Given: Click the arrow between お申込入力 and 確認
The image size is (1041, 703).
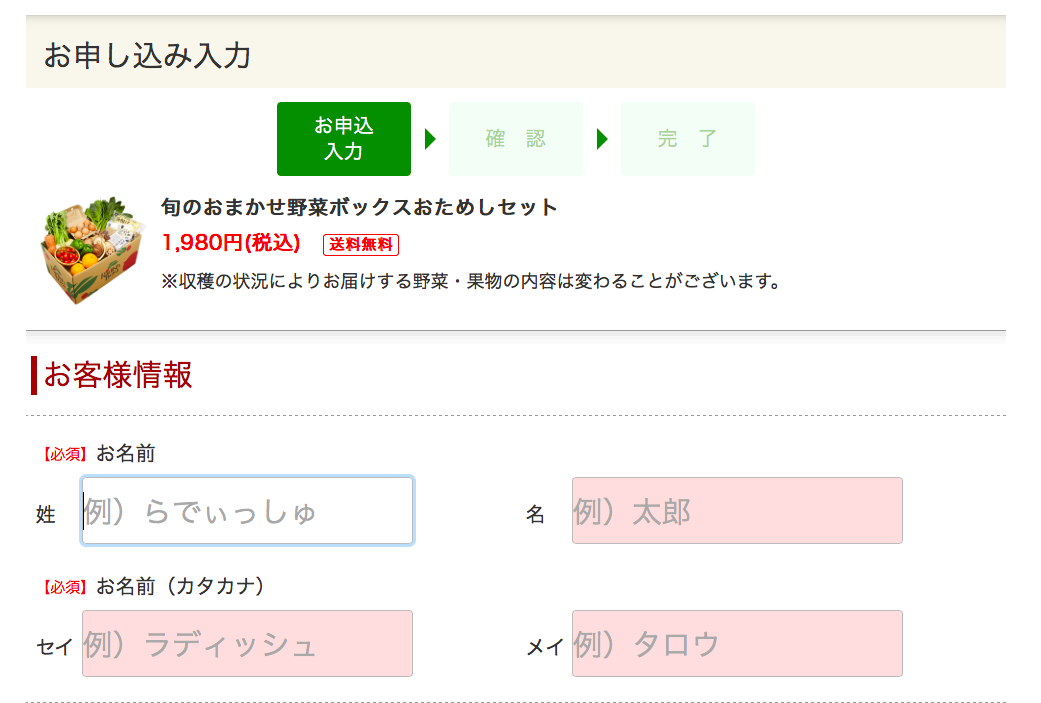Looking at the screenshot, I should pos(430,139).
